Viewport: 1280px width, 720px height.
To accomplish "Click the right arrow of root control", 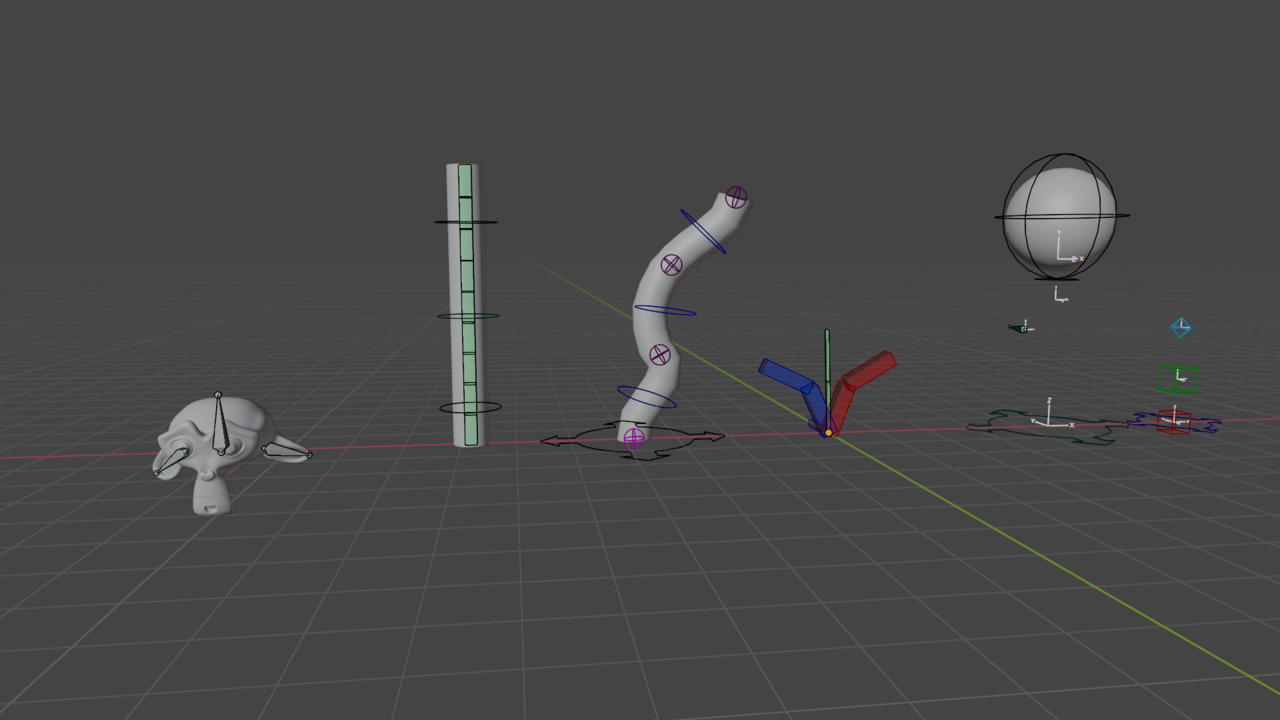I will pos(708,436).
